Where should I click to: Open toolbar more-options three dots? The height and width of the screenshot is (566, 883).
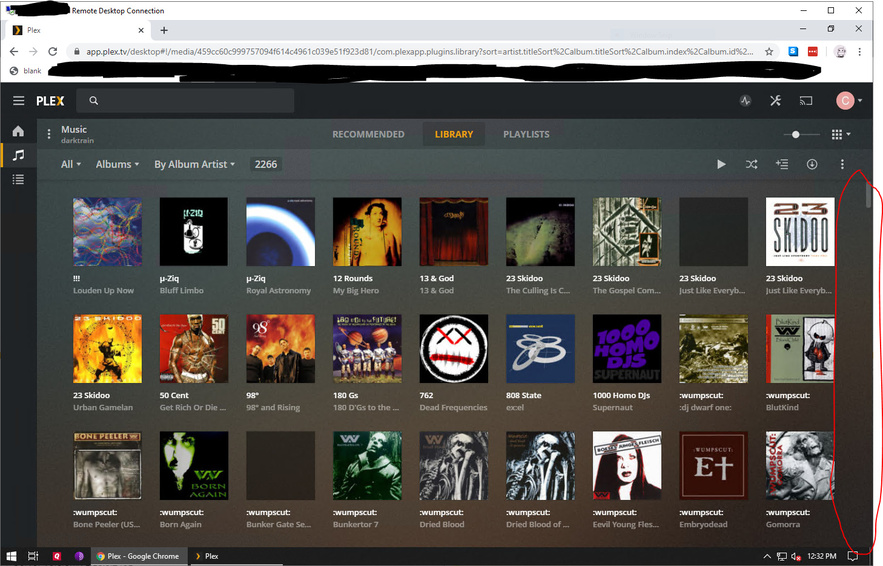[842, 164]
